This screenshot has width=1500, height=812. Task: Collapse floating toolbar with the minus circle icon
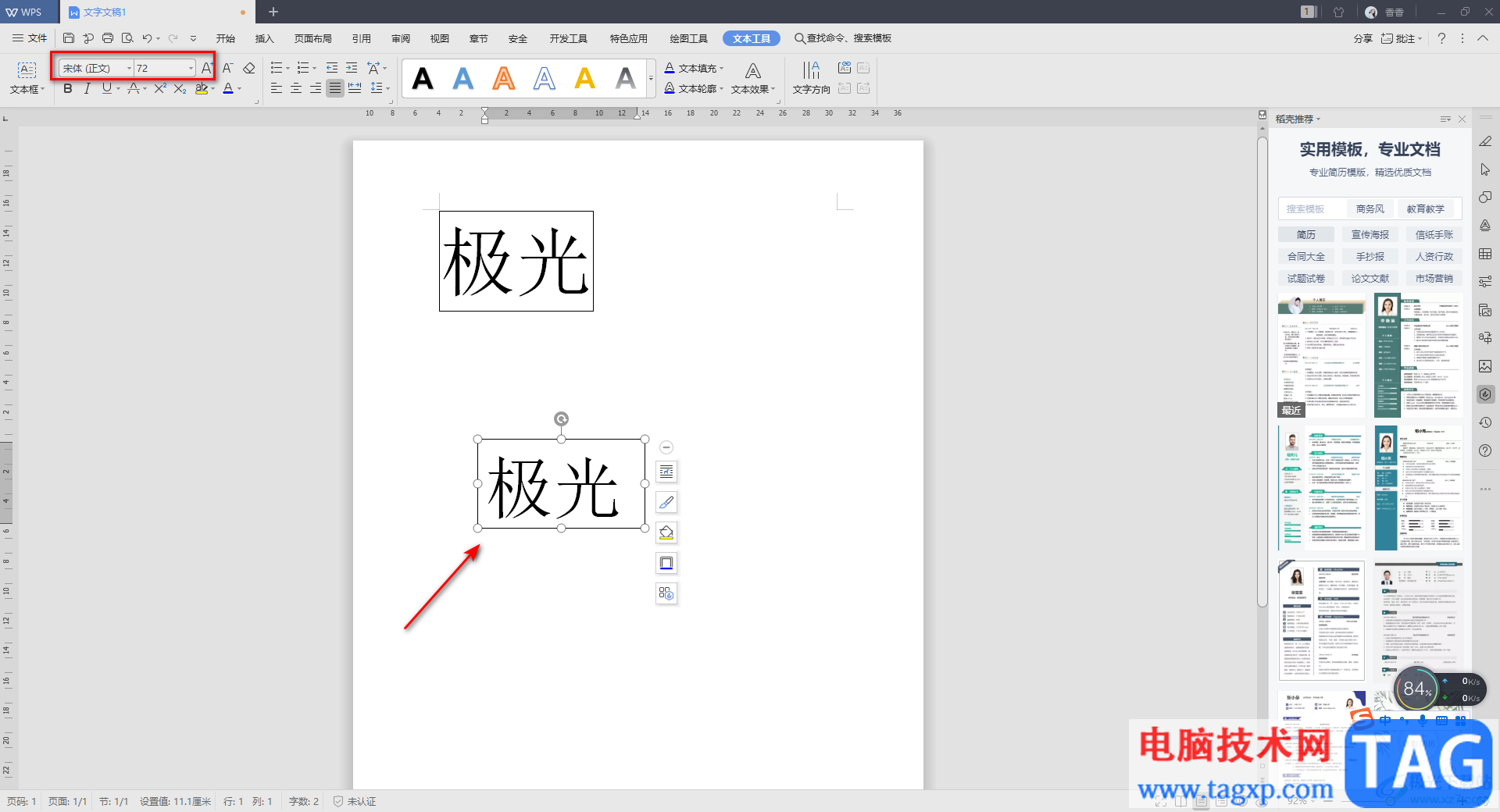coord(666,447)
